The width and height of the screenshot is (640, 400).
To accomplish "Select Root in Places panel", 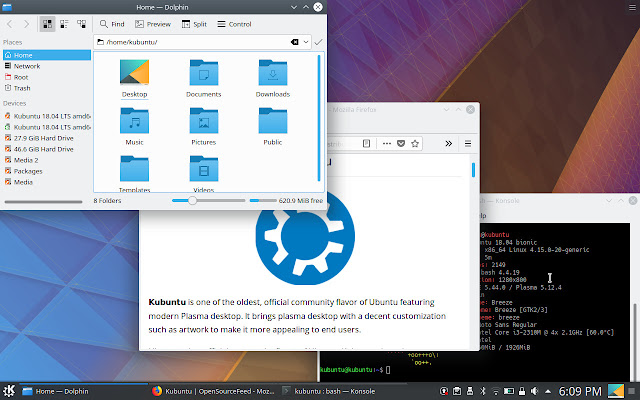I will coord(47,77).
